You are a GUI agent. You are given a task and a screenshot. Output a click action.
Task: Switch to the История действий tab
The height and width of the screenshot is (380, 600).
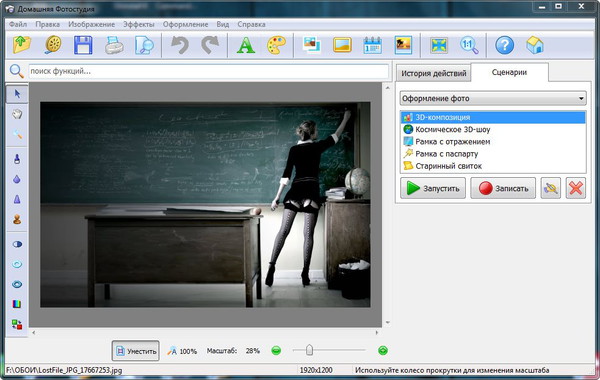coord(434,73)
